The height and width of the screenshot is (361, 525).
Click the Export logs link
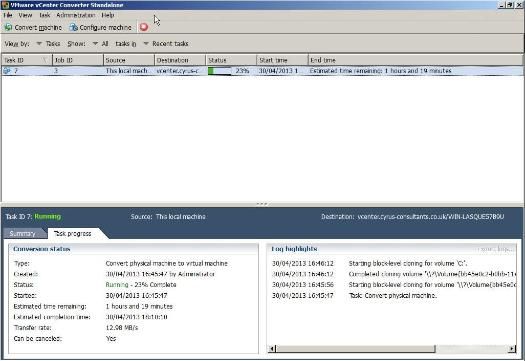tap(495, 249)
